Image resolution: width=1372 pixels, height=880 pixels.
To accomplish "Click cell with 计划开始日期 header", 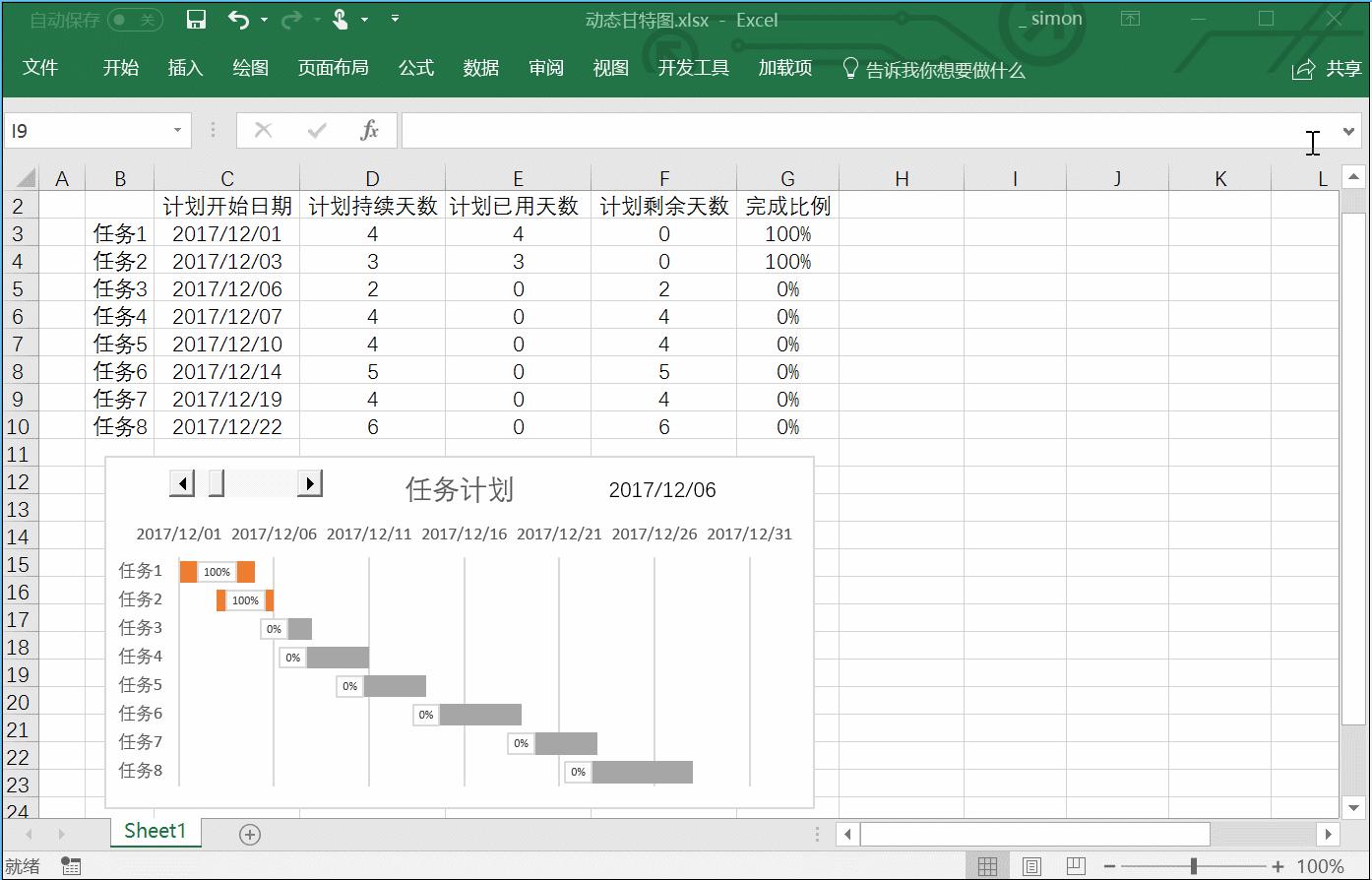I will (226, 206).
